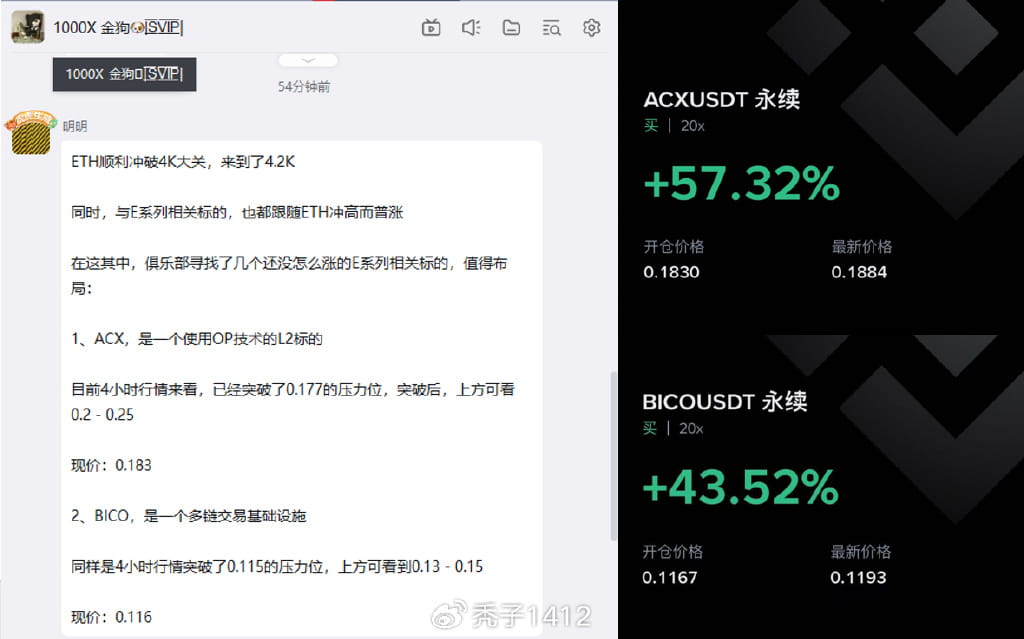This screenshot has height=639, width=1024.
Task: Click the line mentioning 0.115的压力位
Action: click(x=277, y=566)
